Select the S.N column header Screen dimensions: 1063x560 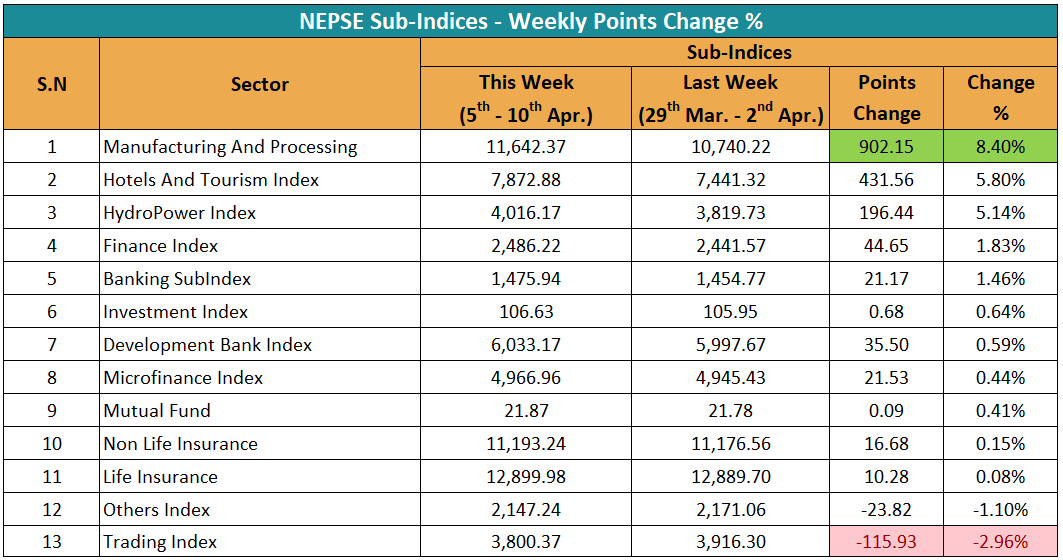[51, 85]
